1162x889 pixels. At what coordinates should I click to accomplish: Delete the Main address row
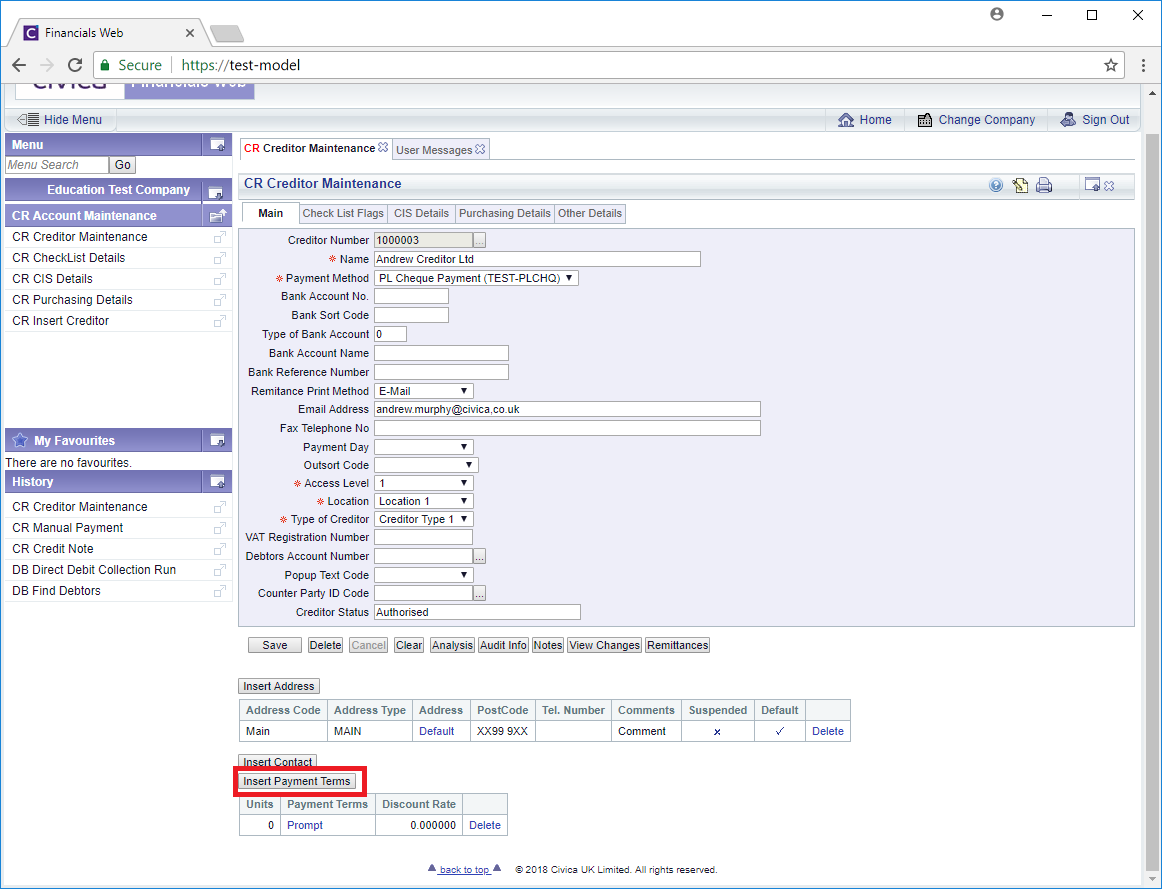click(x=828, y=731)
